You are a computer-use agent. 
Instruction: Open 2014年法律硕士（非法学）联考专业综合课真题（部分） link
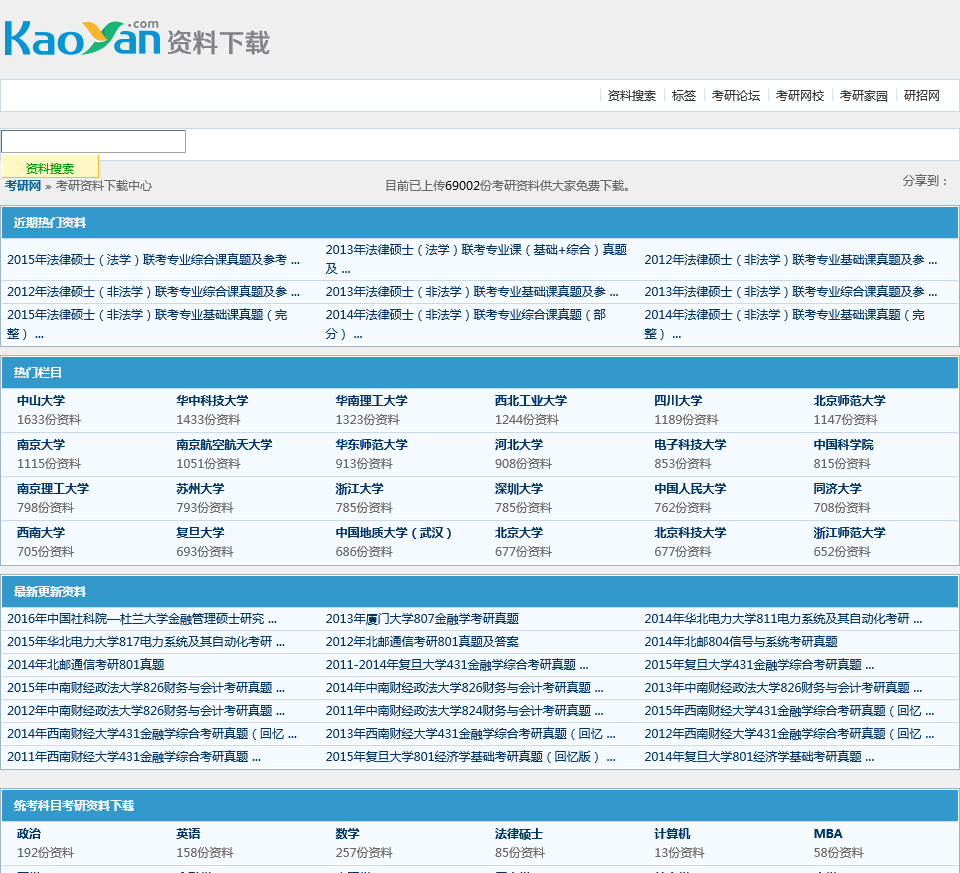(466, 324)
